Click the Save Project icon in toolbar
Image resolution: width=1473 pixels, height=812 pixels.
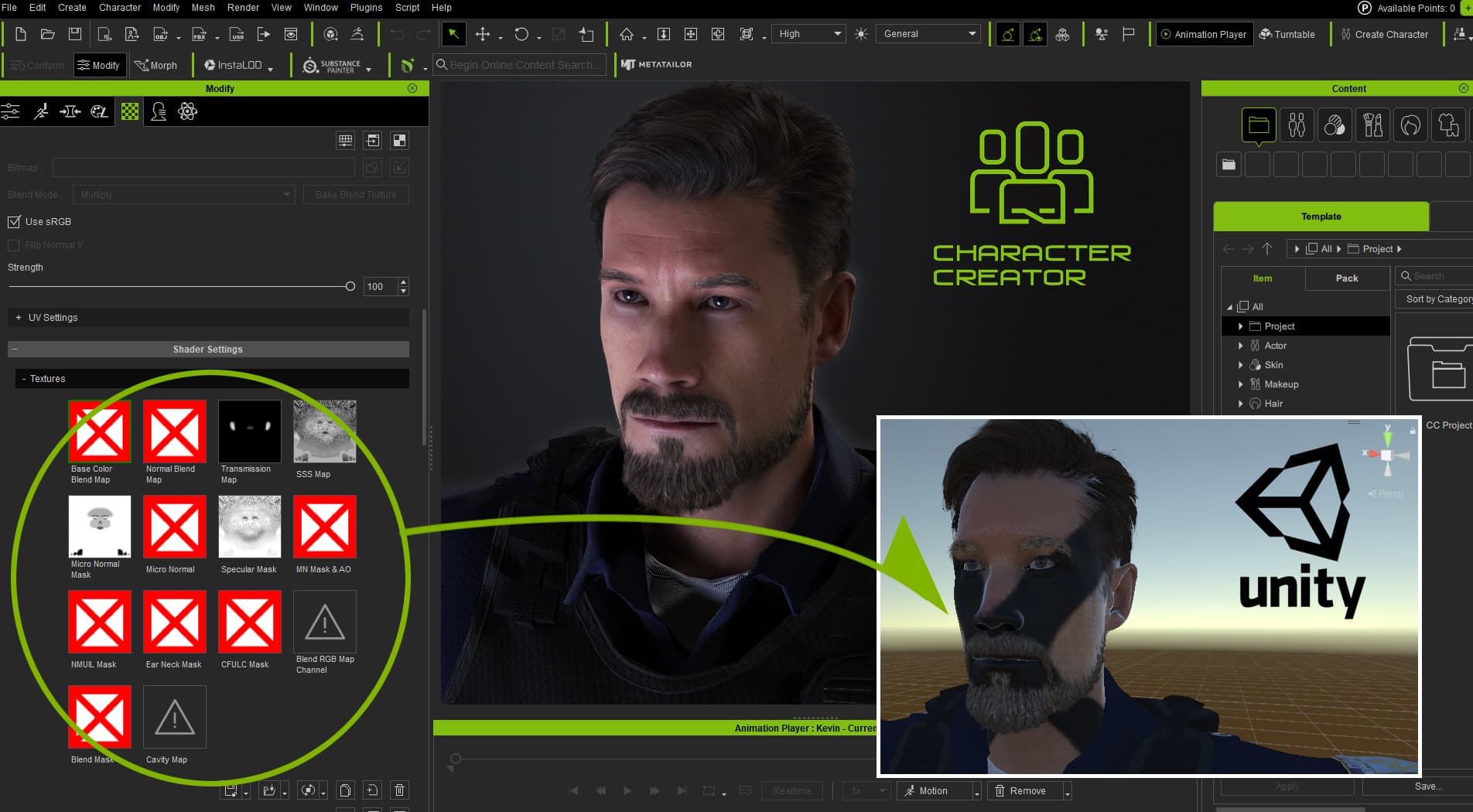[x=75, y=34]
